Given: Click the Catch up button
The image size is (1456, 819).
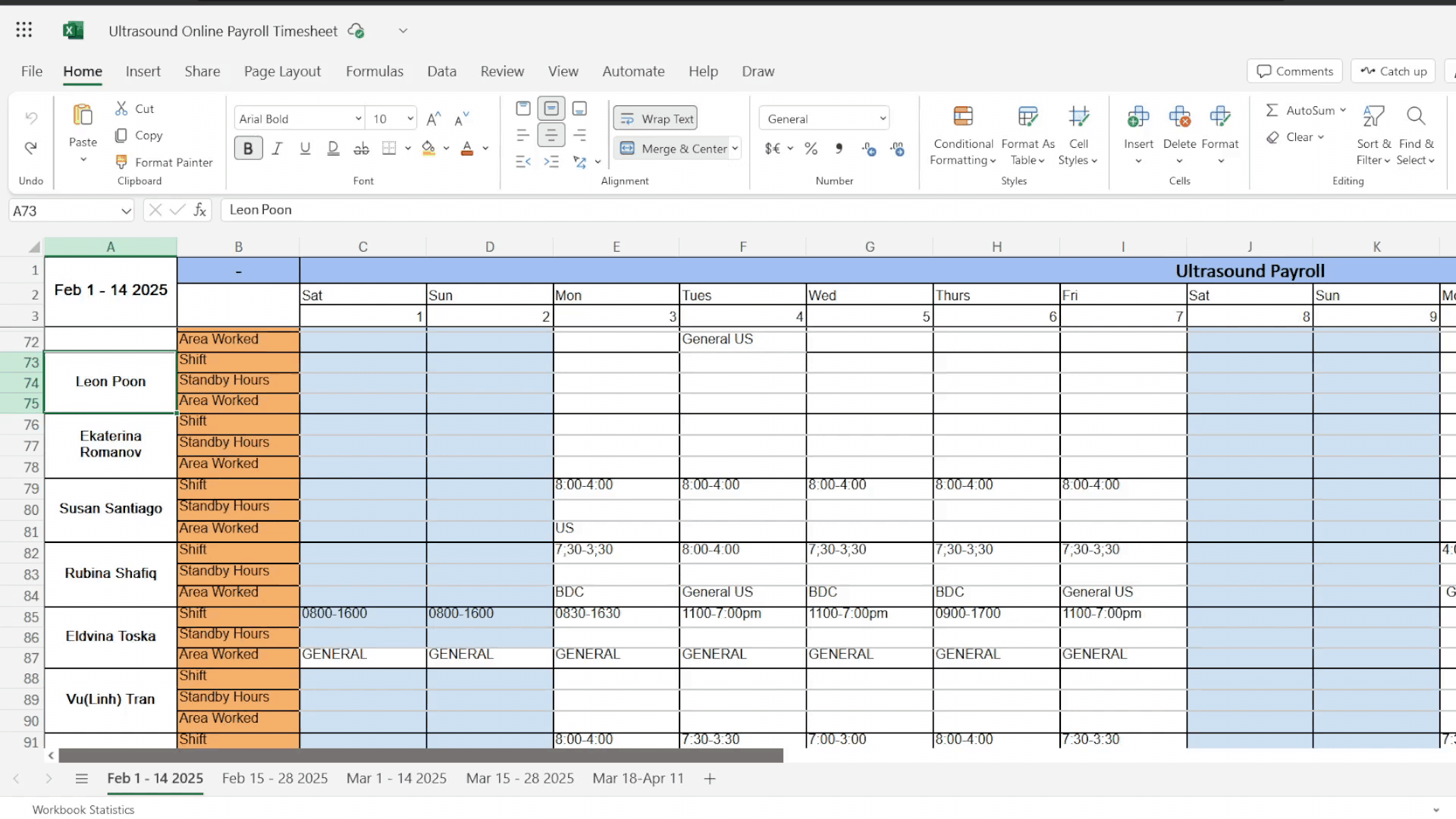Looking at the screenshot, I should [x=1393, y=71].
